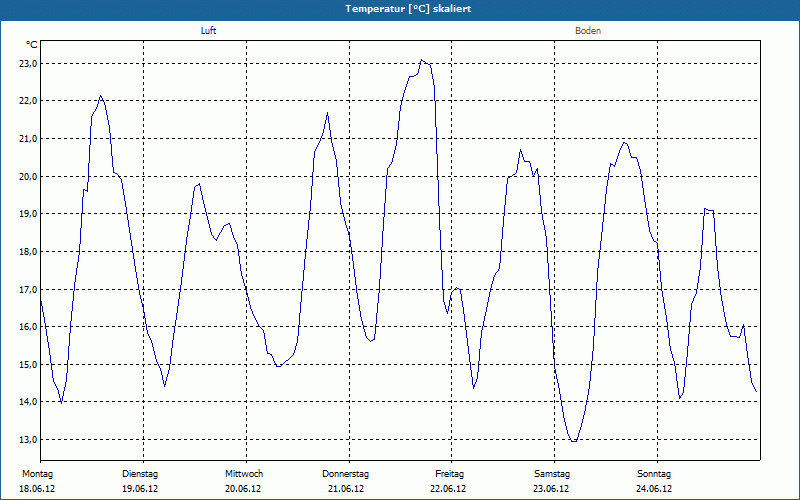
Task: Click the date 22.06.12
Action: 448,489
